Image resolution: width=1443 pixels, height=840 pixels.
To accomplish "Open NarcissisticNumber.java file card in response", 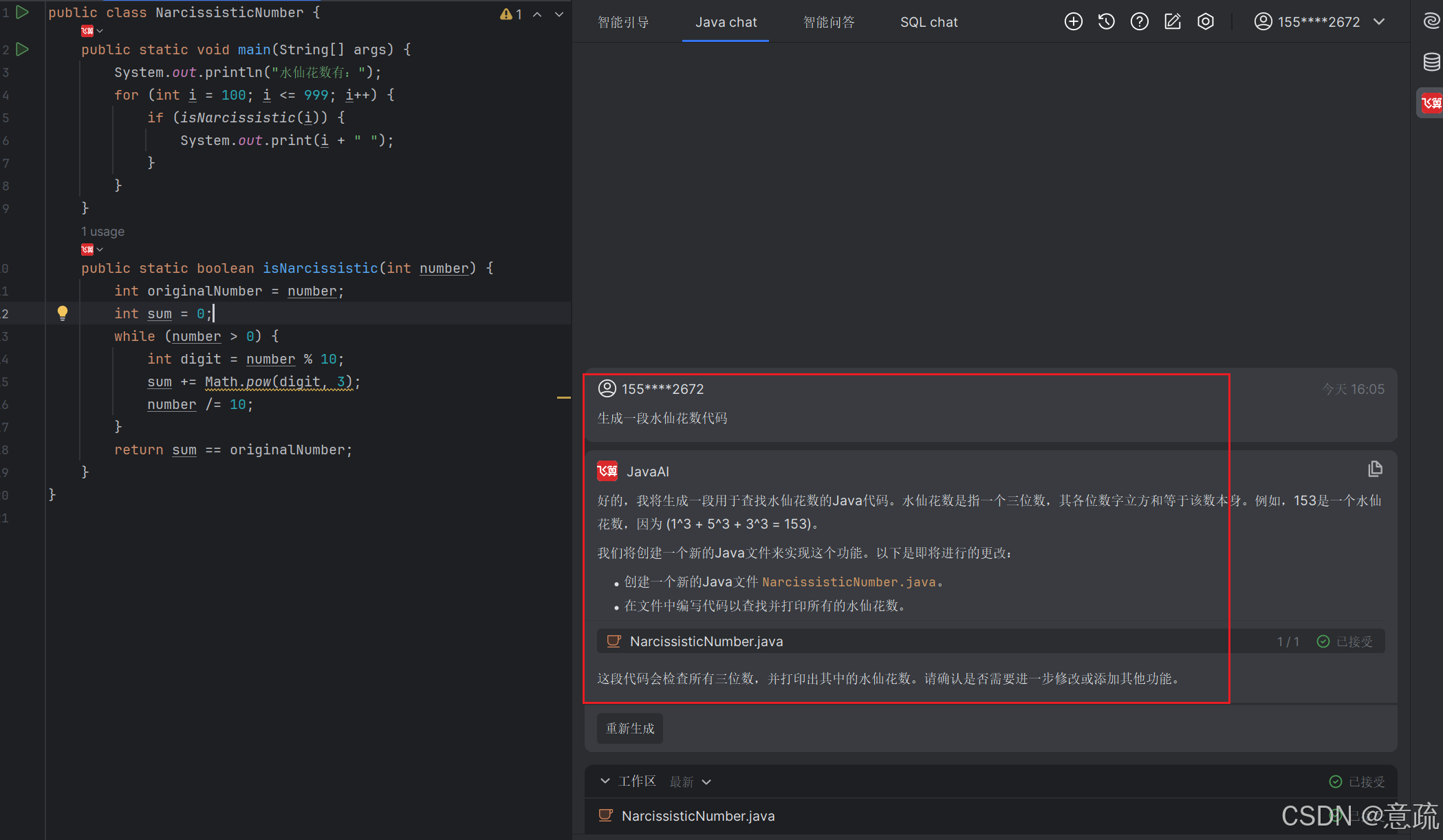I will pyautogui.click(x=990, y=641).
